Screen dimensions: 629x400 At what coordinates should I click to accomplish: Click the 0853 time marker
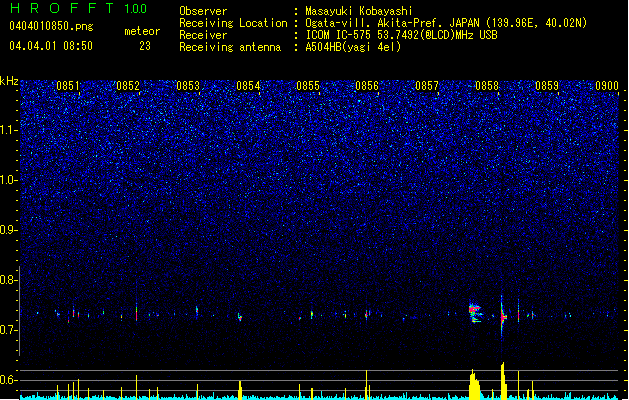(188, 86)
